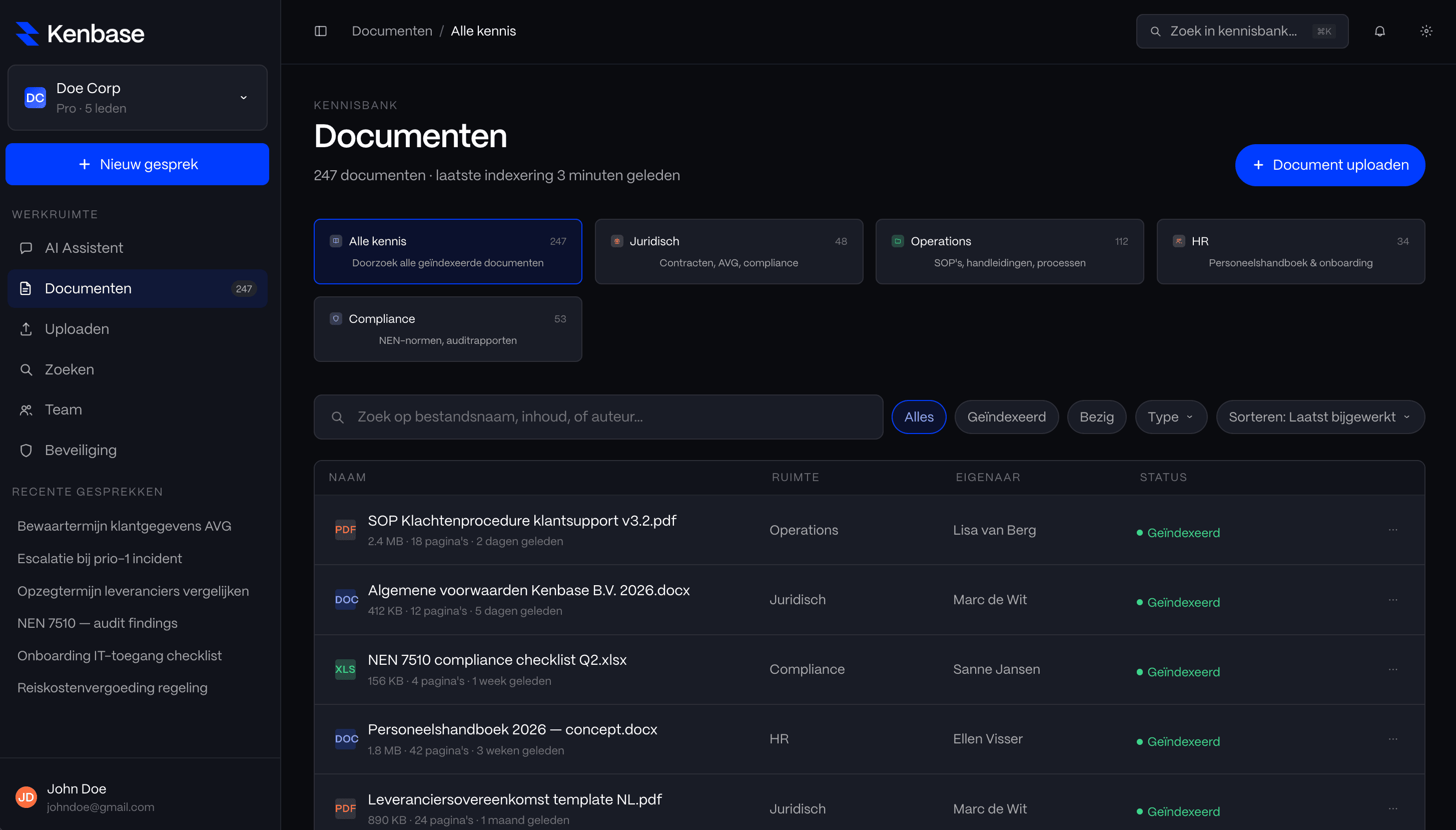Image resolution: width=1456 pixels, height=830 pixels.
Task: Select Uploaden in the sidebar
Action: coord(77,329)
